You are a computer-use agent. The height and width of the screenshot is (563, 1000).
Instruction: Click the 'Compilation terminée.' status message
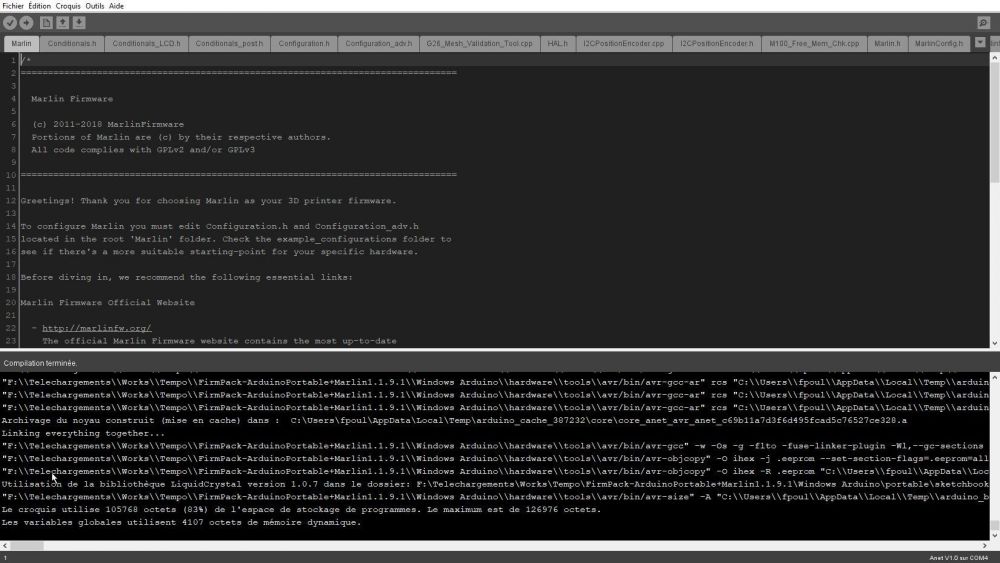tap(40, 363)
